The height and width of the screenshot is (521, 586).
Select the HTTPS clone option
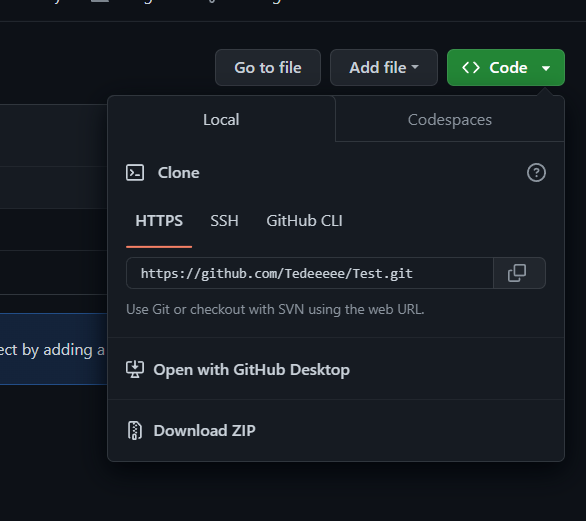coord(159,221)
